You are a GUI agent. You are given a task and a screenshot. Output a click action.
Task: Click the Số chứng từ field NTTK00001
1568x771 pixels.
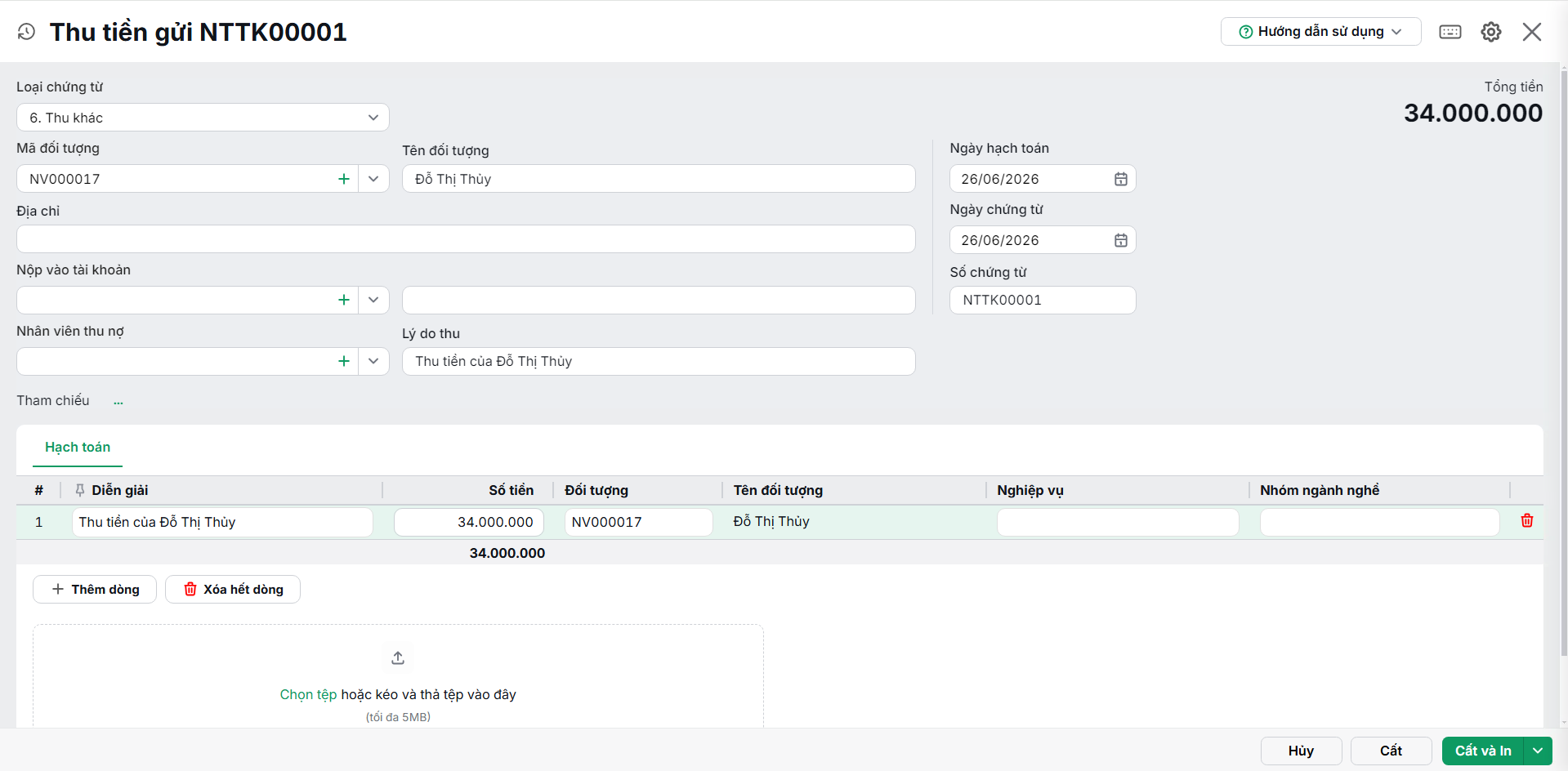point(1043,300)
